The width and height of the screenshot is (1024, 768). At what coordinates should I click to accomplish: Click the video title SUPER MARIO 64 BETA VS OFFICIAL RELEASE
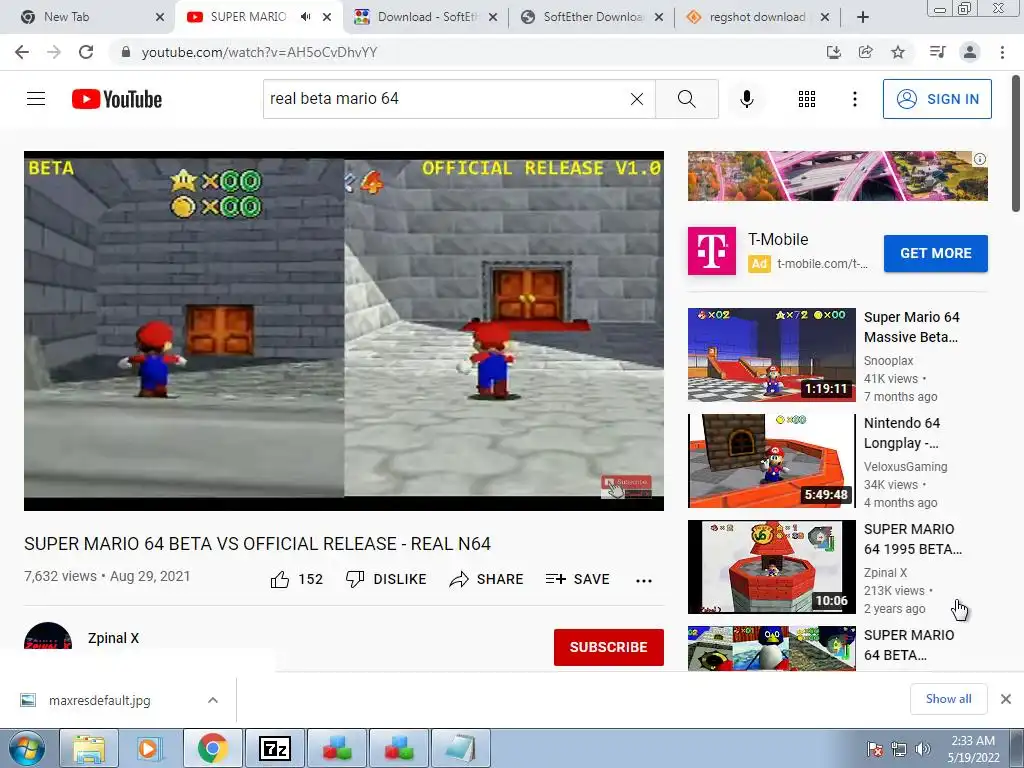257,544
